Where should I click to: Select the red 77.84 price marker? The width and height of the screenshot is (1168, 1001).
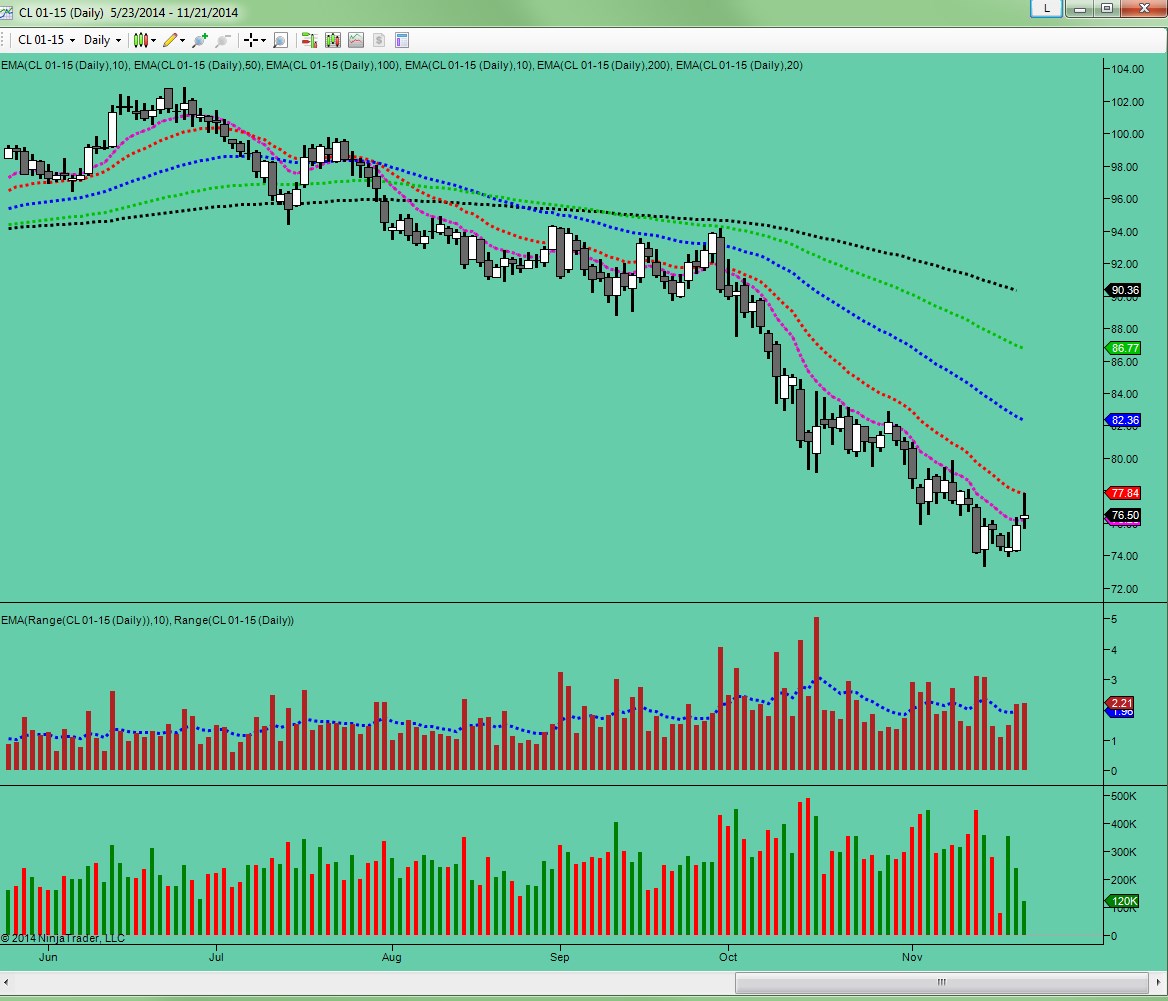pyautogui.click(x=1123, y=493)
